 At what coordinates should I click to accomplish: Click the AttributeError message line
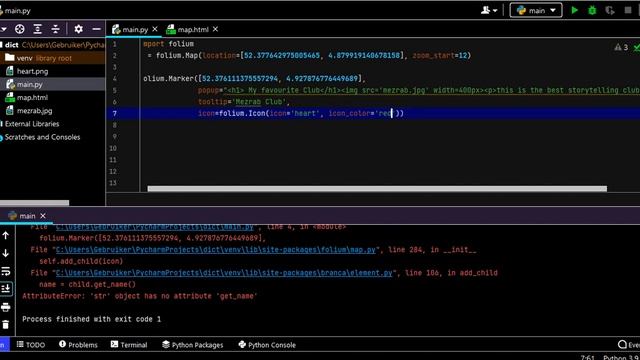click(x=140, y=296)
